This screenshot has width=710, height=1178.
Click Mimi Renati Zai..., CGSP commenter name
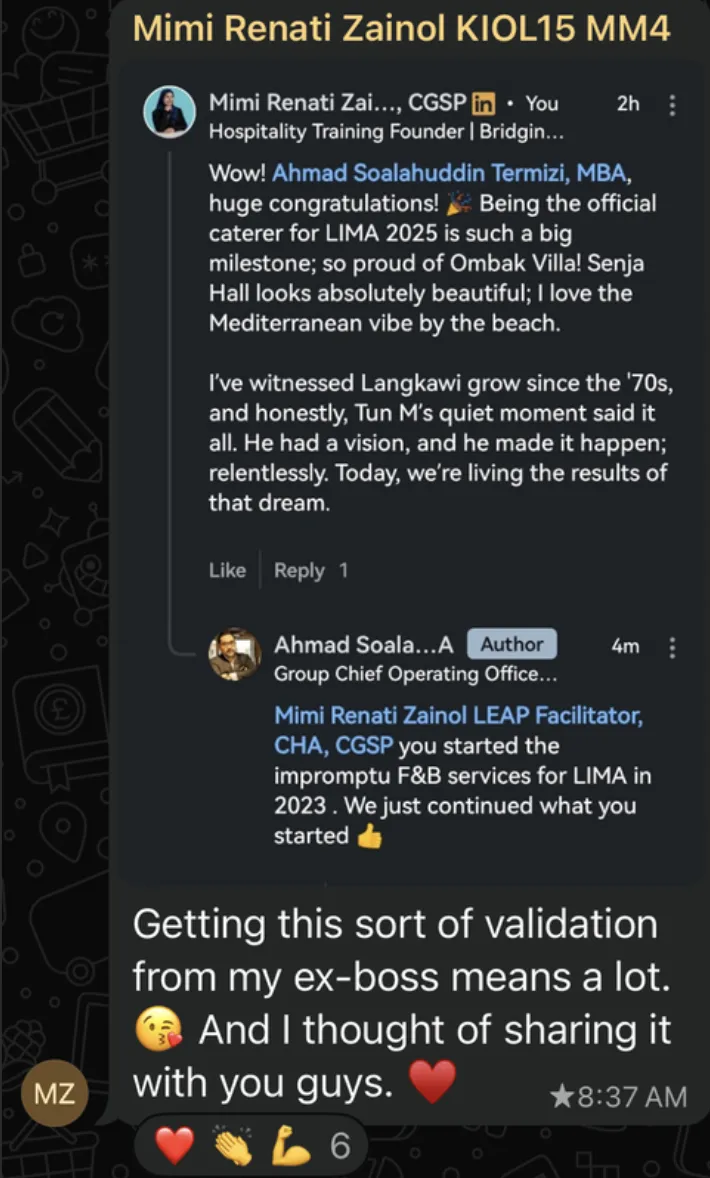coord(336,103)
